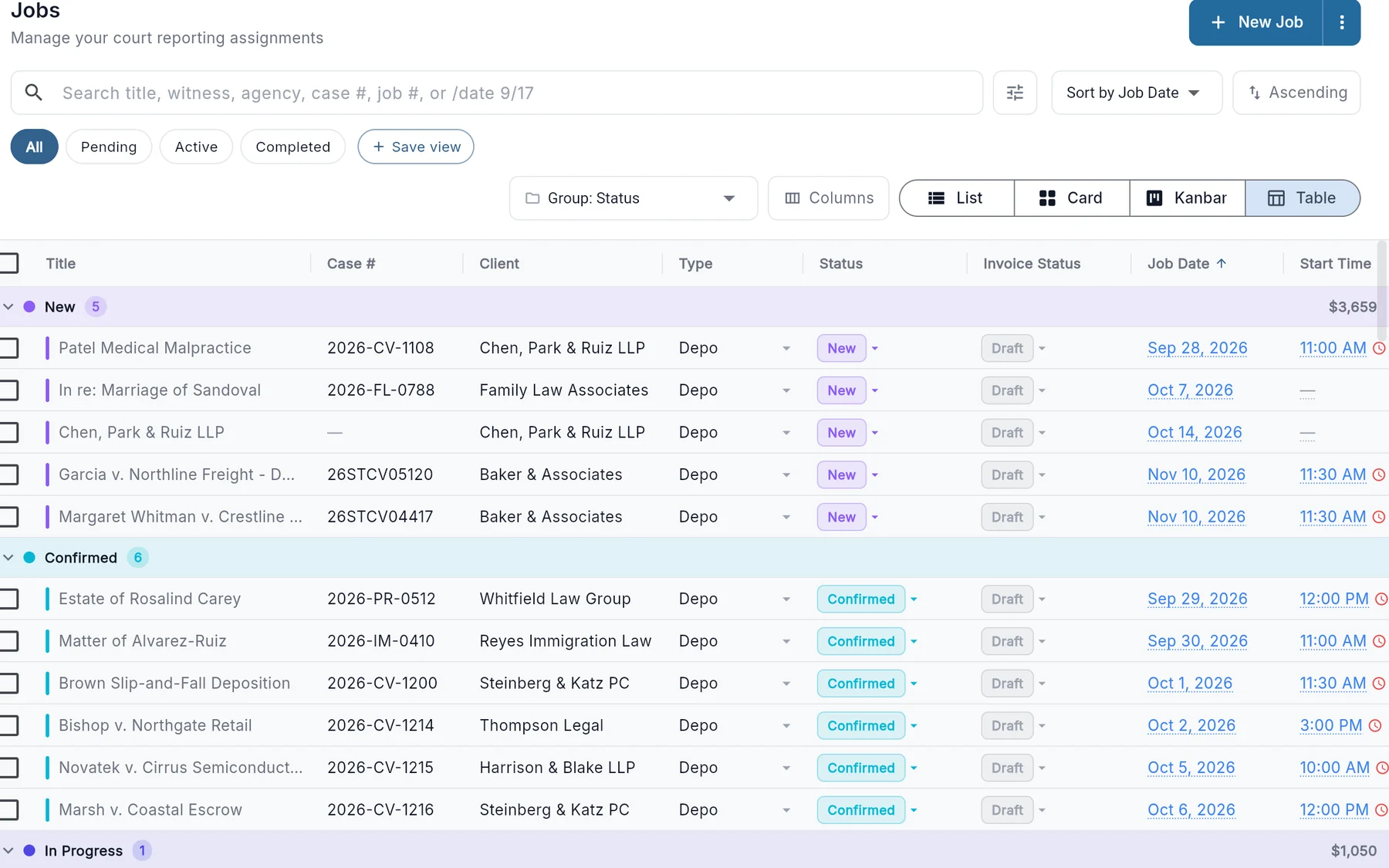Filter by Active jobs

[x=196, y=147]
